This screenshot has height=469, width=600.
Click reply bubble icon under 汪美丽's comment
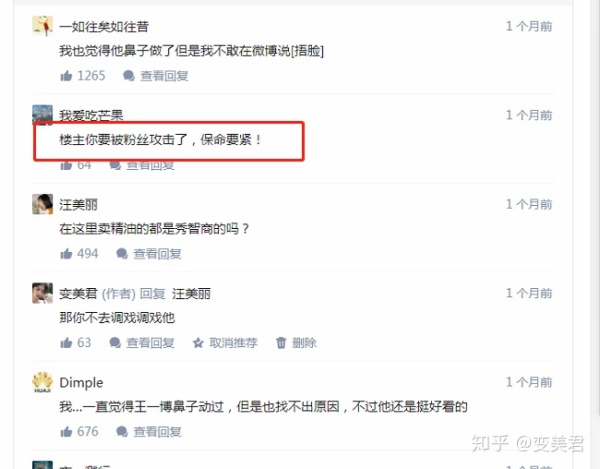(122, 254)
